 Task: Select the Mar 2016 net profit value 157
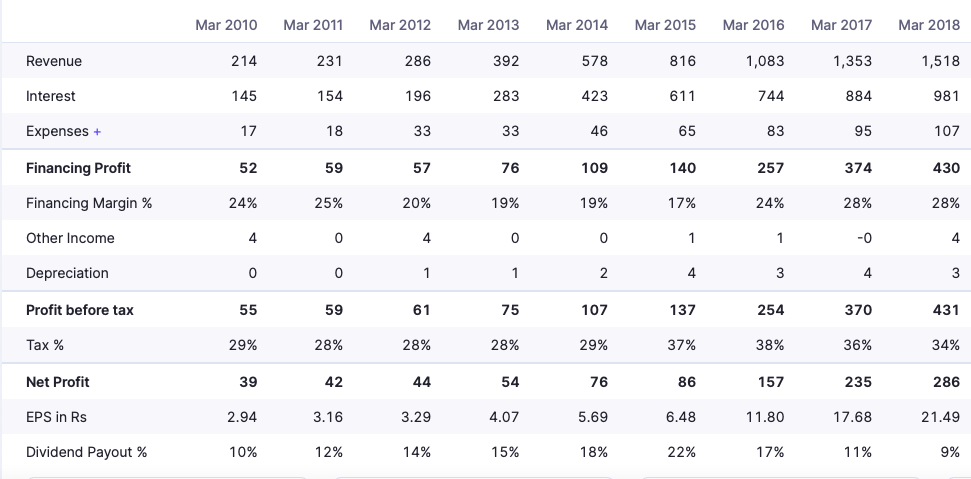[771, 382]
